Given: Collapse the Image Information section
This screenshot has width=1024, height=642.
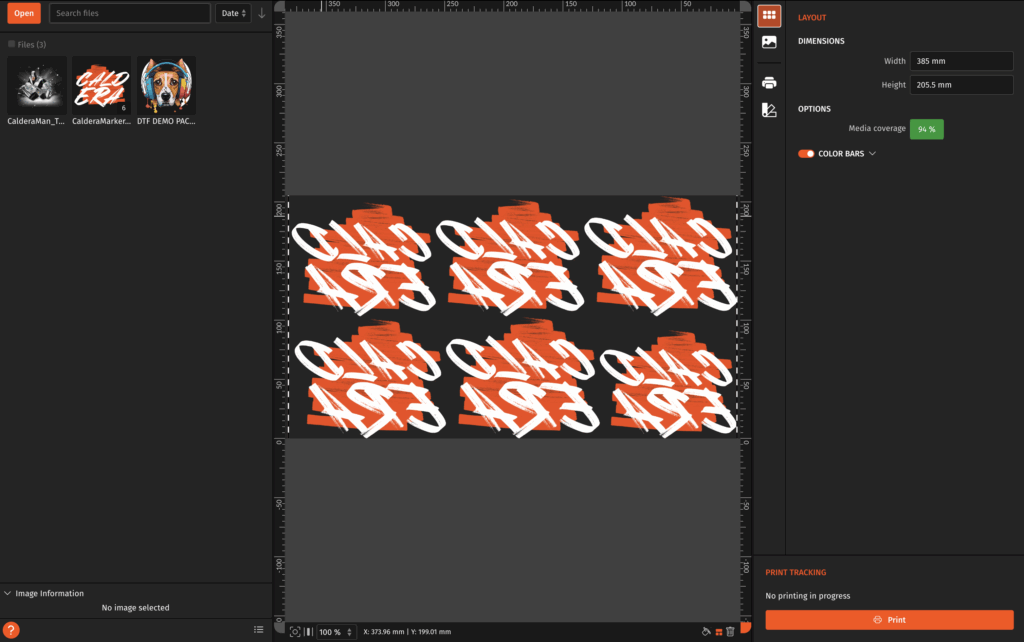Looking at the screenshot, I should coord(9,593).
